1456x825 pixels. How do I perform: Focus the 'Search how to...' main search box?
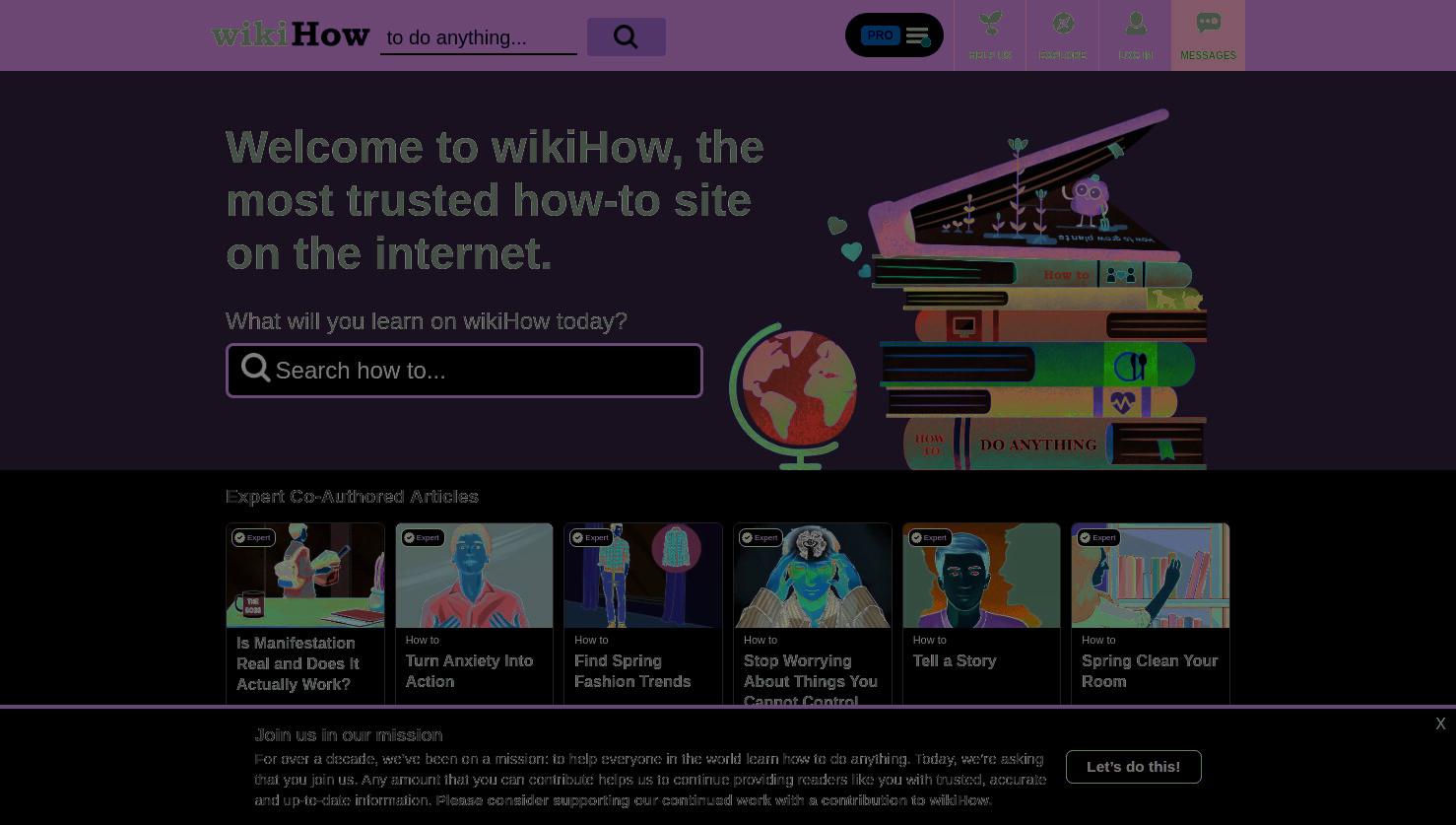(464, 371)
